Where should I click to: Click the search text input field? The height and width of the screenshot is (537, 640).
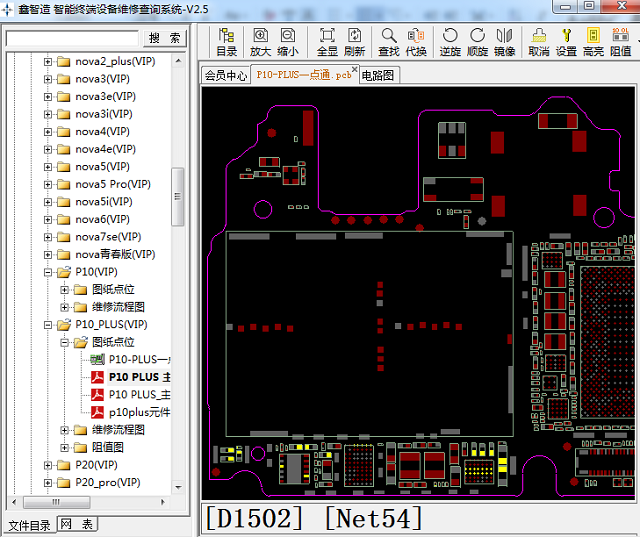73,38
